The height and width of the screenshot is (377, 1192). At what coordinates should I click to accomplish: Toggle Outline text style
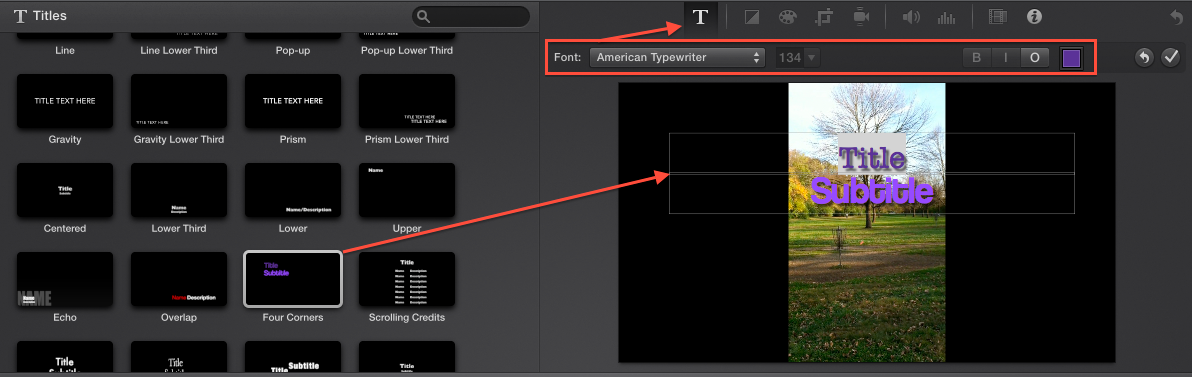[x=1035, y=57]
